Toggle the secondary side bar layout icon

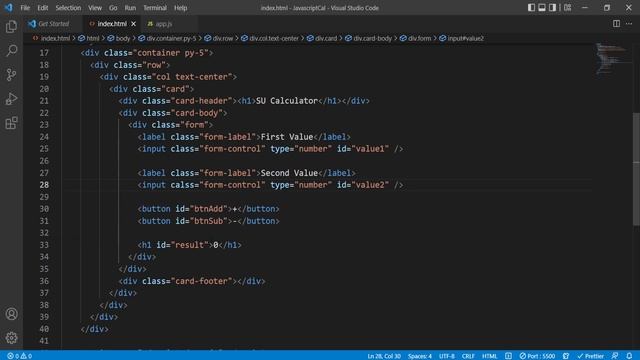pos(552,8)
